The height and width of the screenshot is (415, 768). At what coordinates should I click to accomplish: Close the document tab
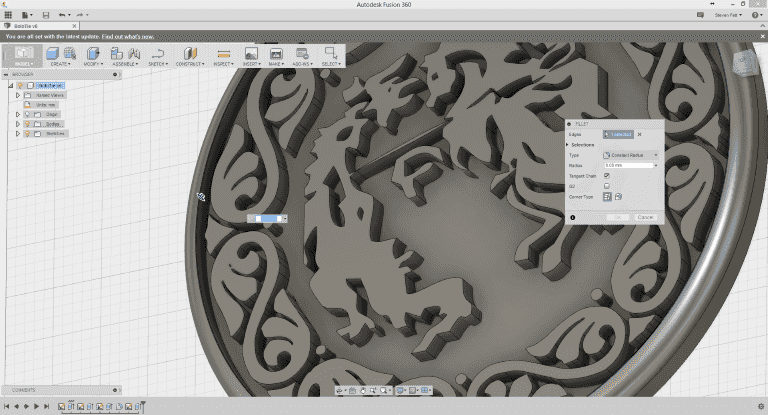[x=74, y=26]
